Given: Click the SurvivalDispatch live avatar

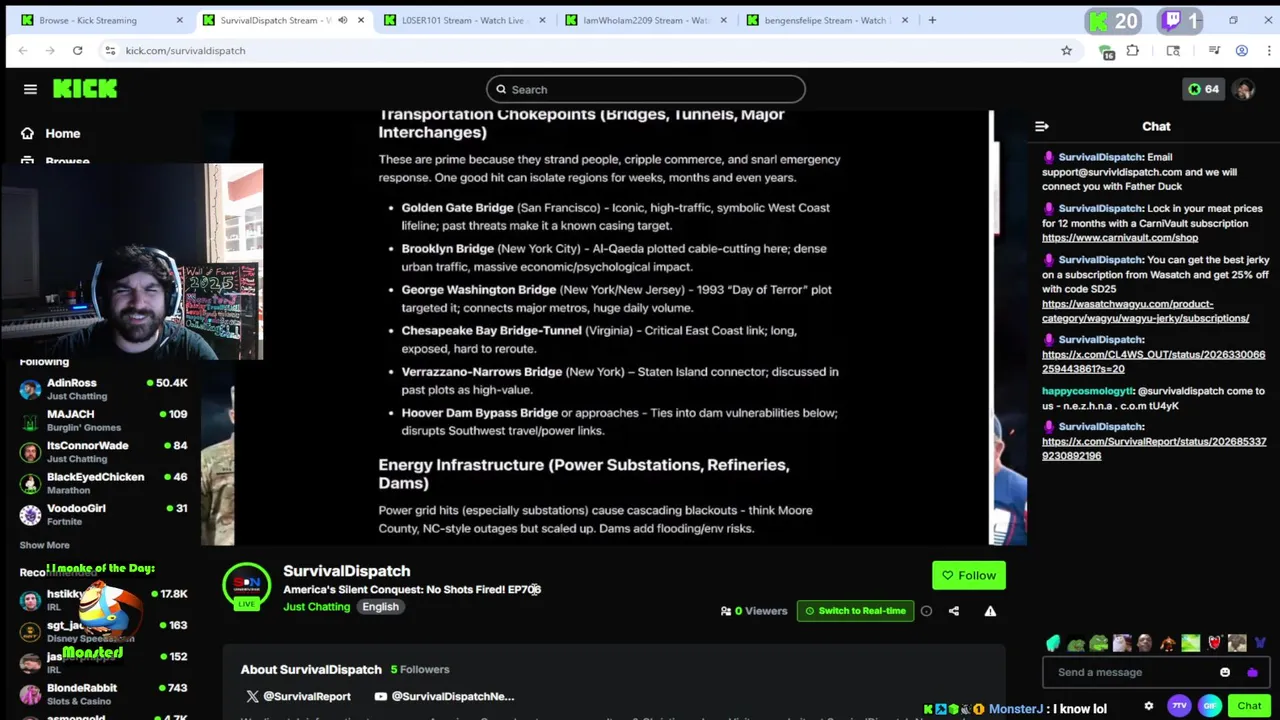Looking at the screenshot, I should [246, 587].
